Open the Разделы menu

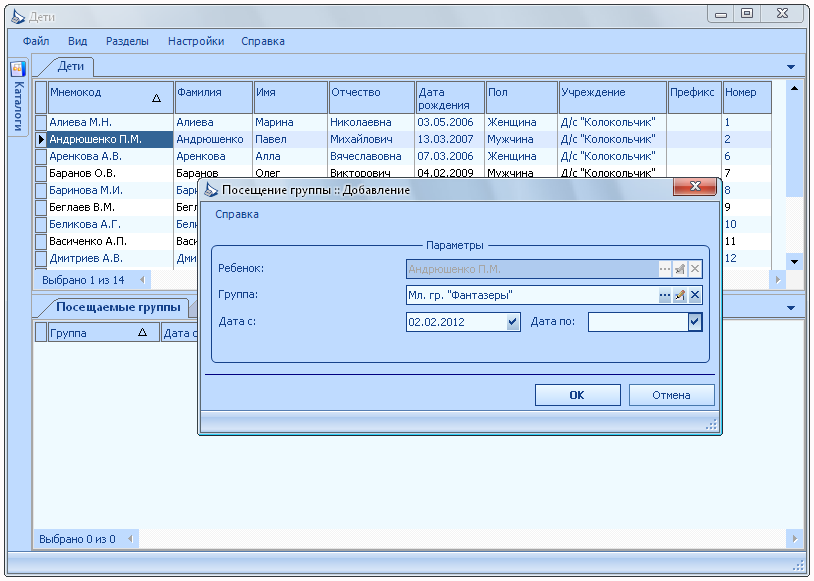click(127, 41)
